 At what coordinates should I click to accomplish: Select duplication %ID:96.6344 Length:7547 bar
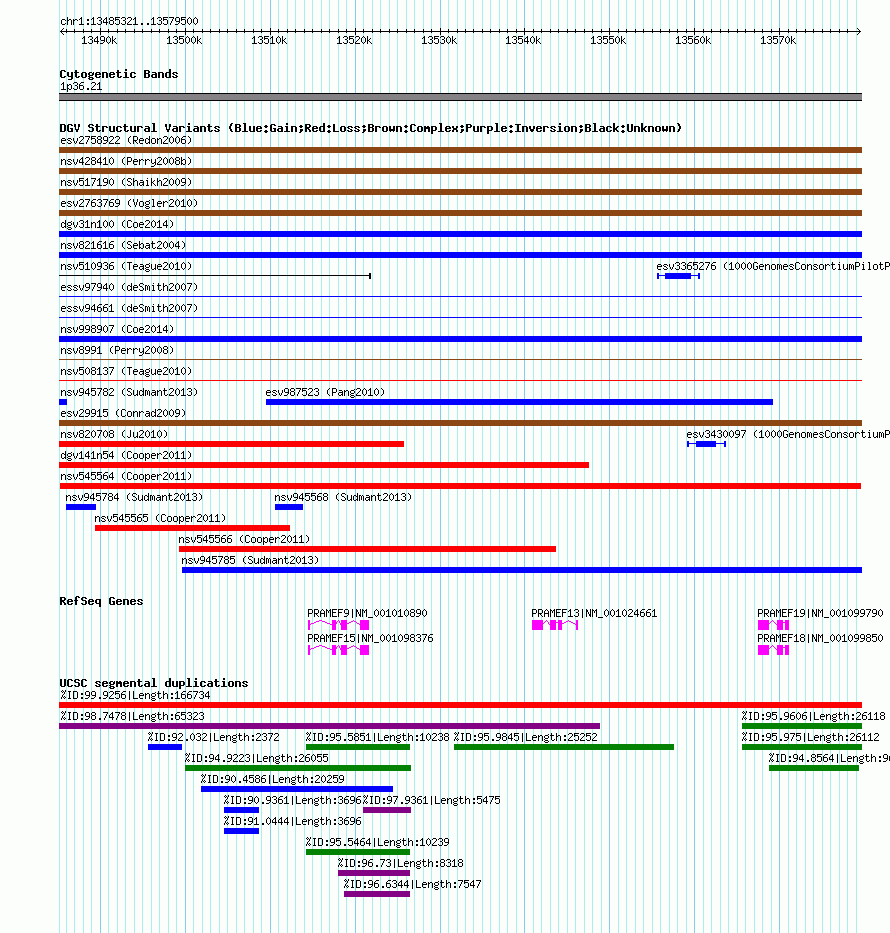[377, 894]
